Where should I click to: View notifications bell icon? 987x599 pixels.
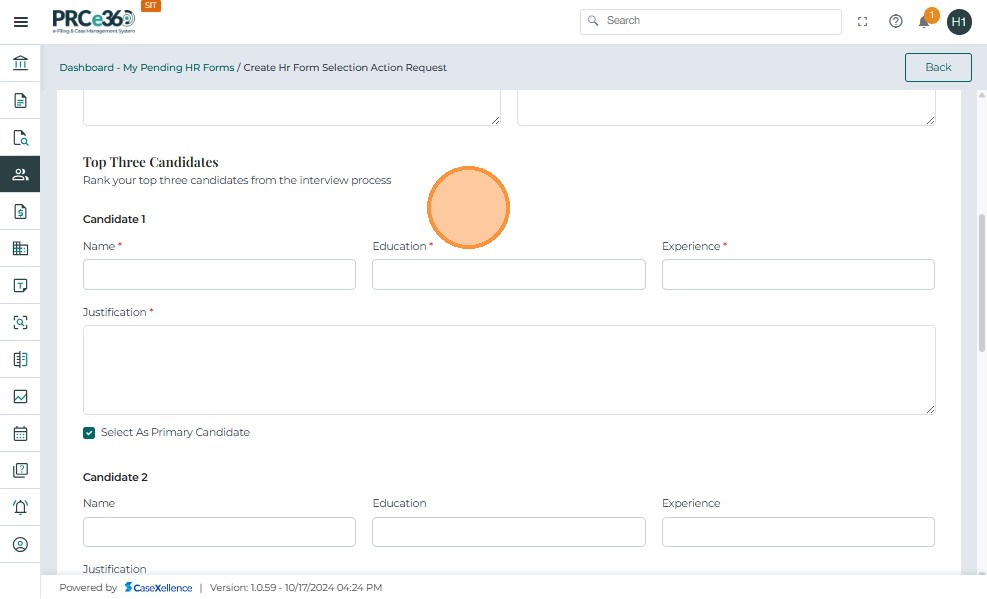[x=925, y=21]
